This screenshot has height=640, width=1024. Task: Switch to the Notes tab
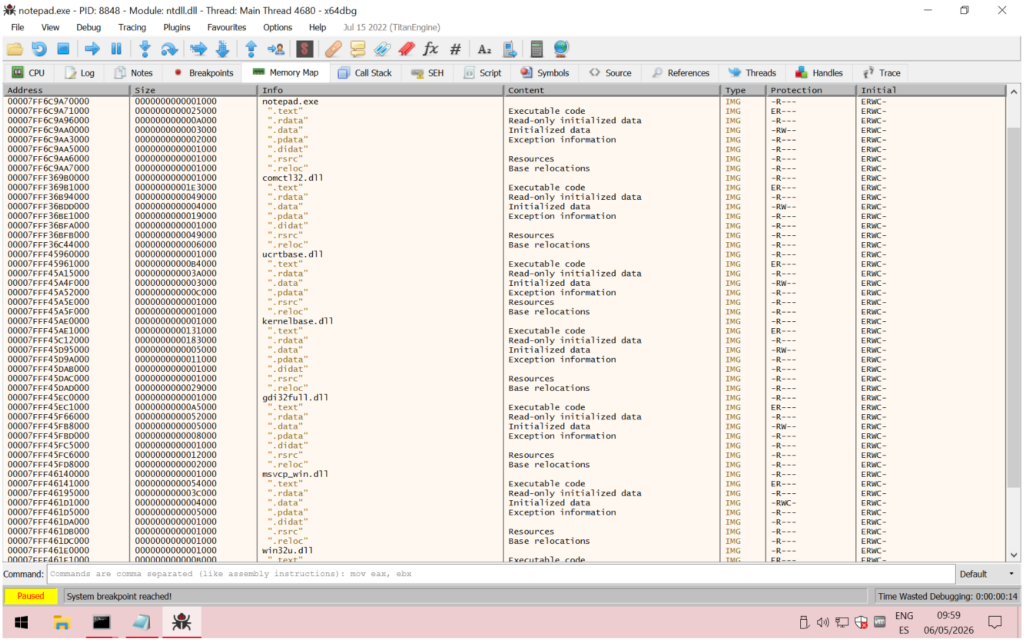pyautogui.click(x=134, y=72)
